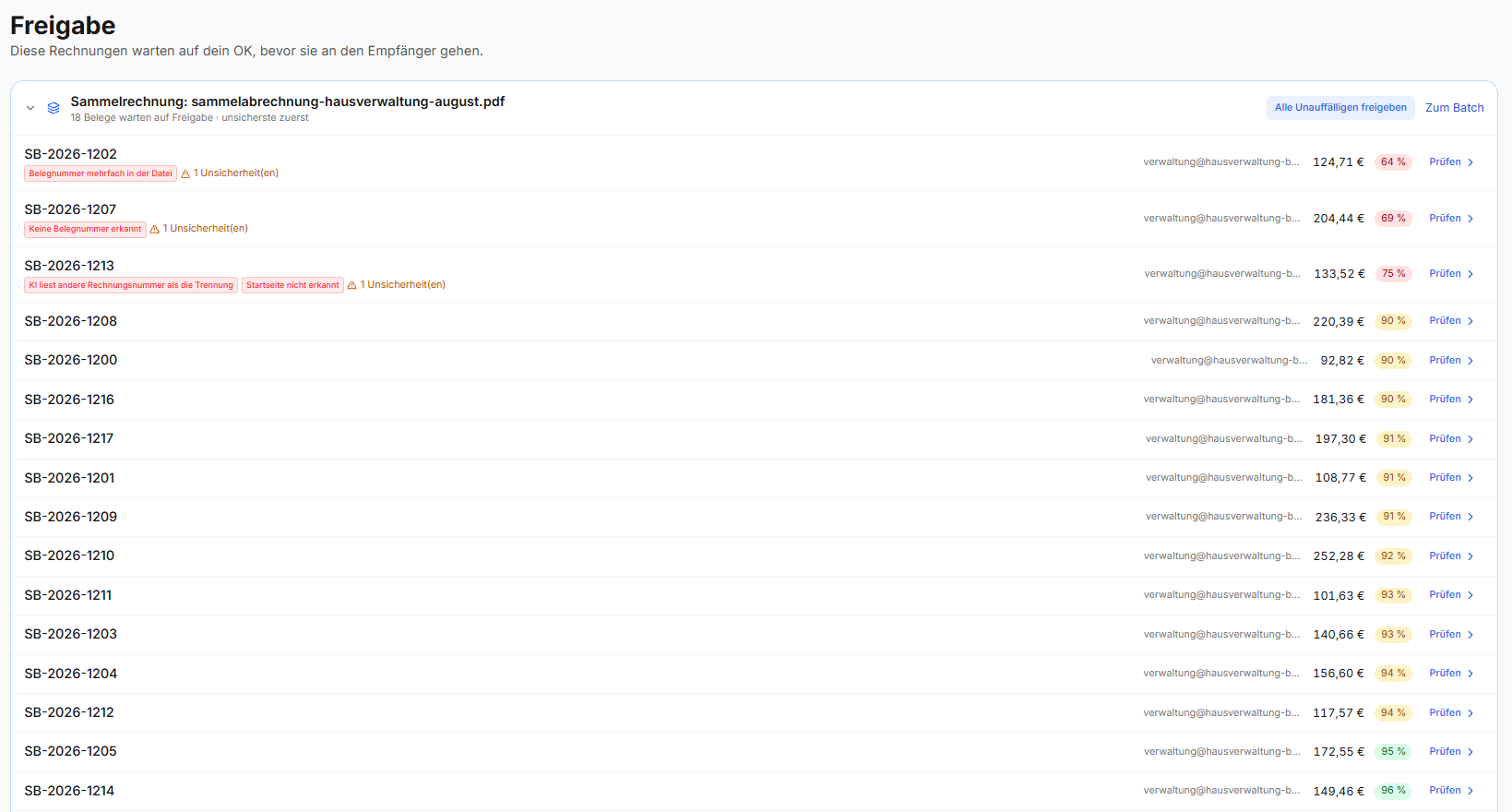Click the SB-2026-1217 invoice title
Screen dimensions: 1512x812
pyautogui.click(x=69, y=438)
